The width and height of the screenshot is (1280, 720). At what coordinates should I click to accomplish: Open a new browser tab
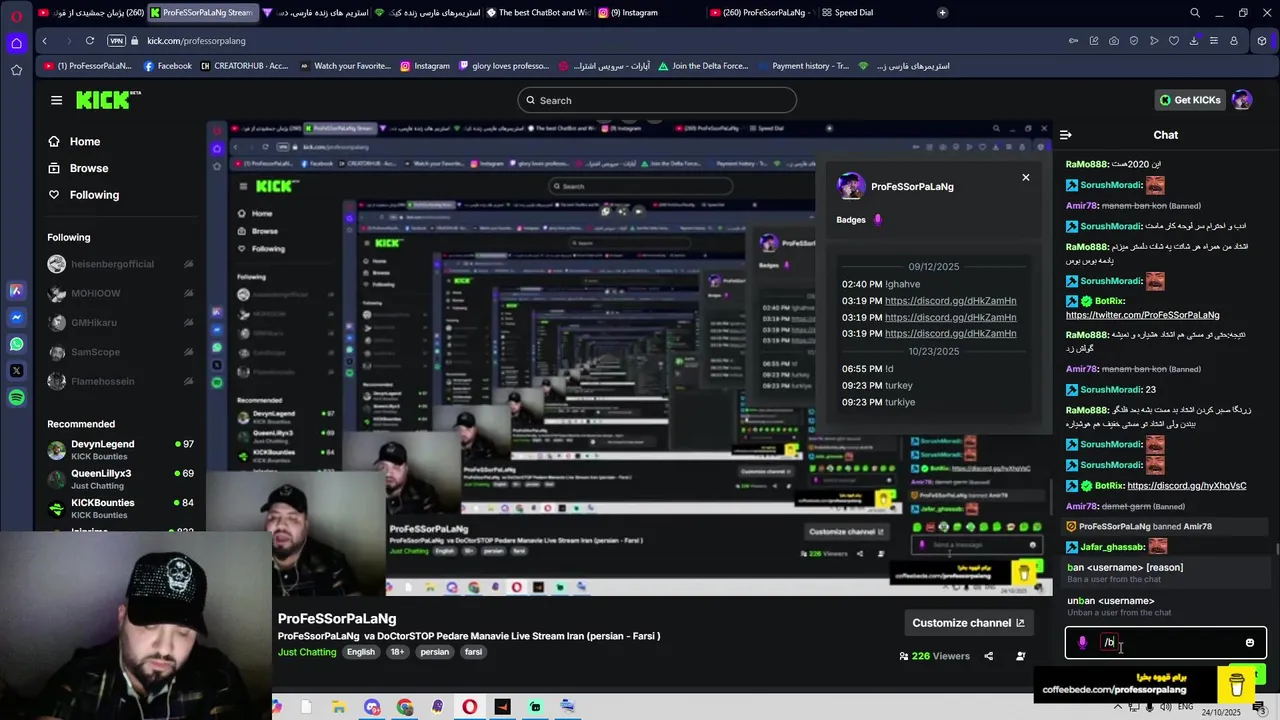[942, 13]
